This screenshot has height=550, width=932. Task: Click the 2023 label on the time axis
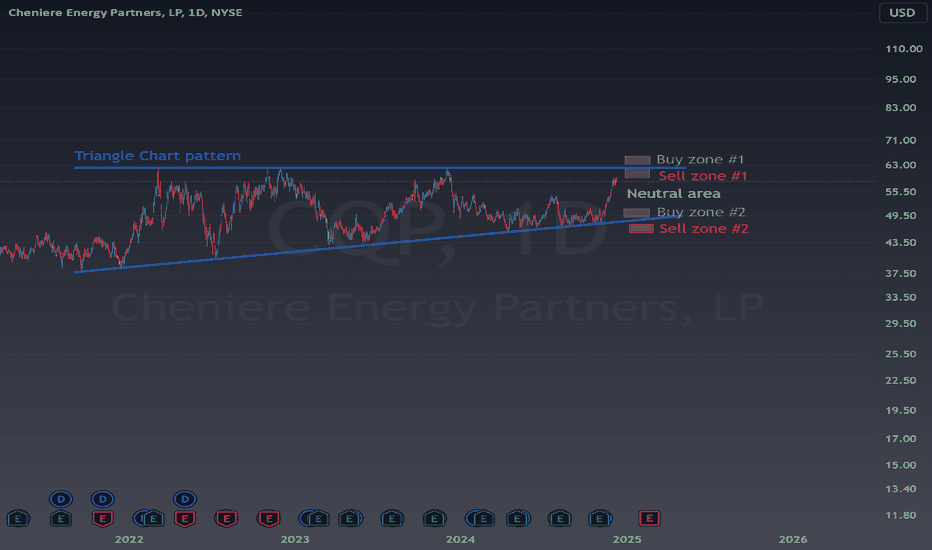click(295, 539)
